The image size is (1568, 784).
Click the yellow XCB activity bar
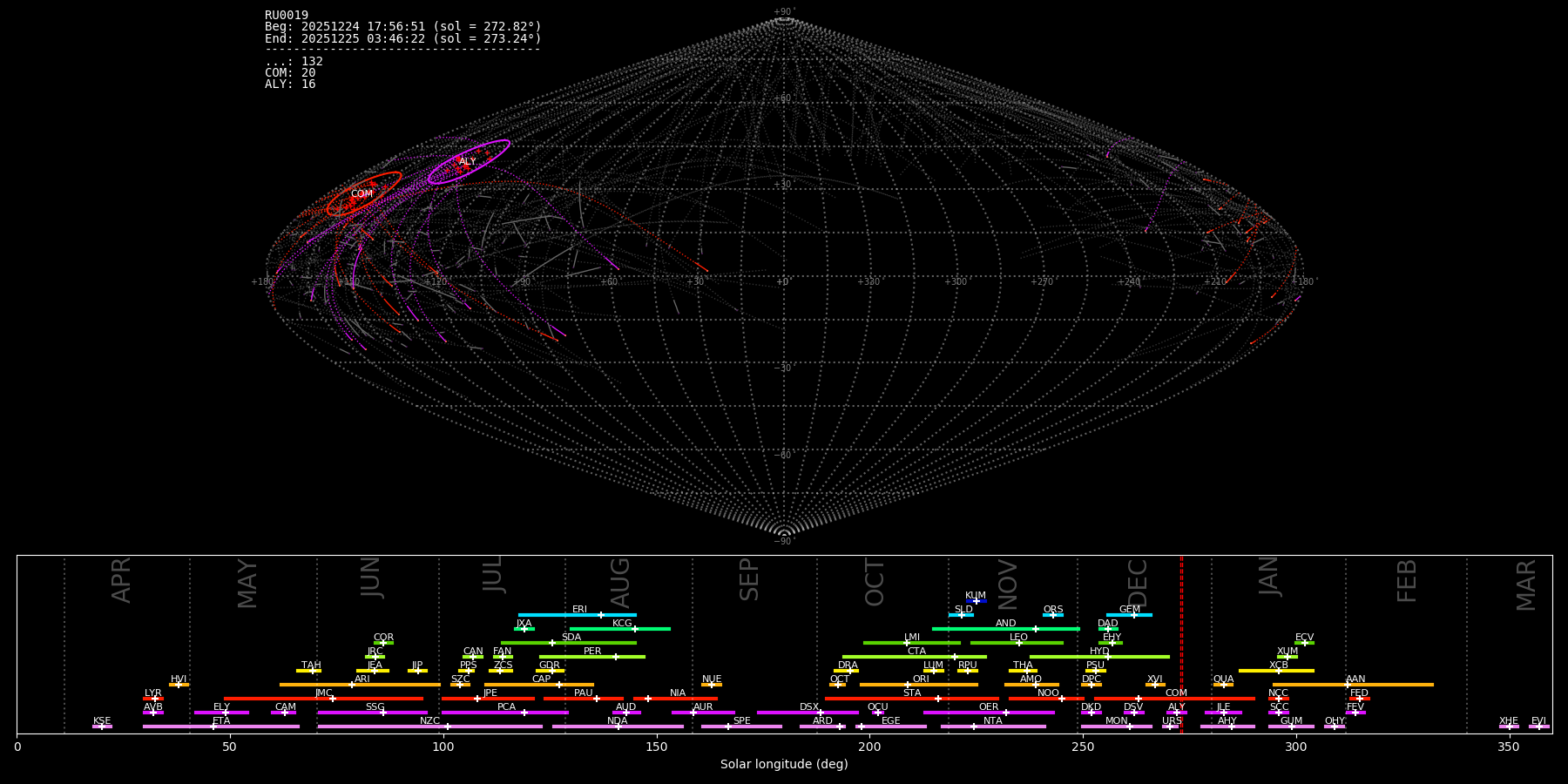tap(1277, 671)
